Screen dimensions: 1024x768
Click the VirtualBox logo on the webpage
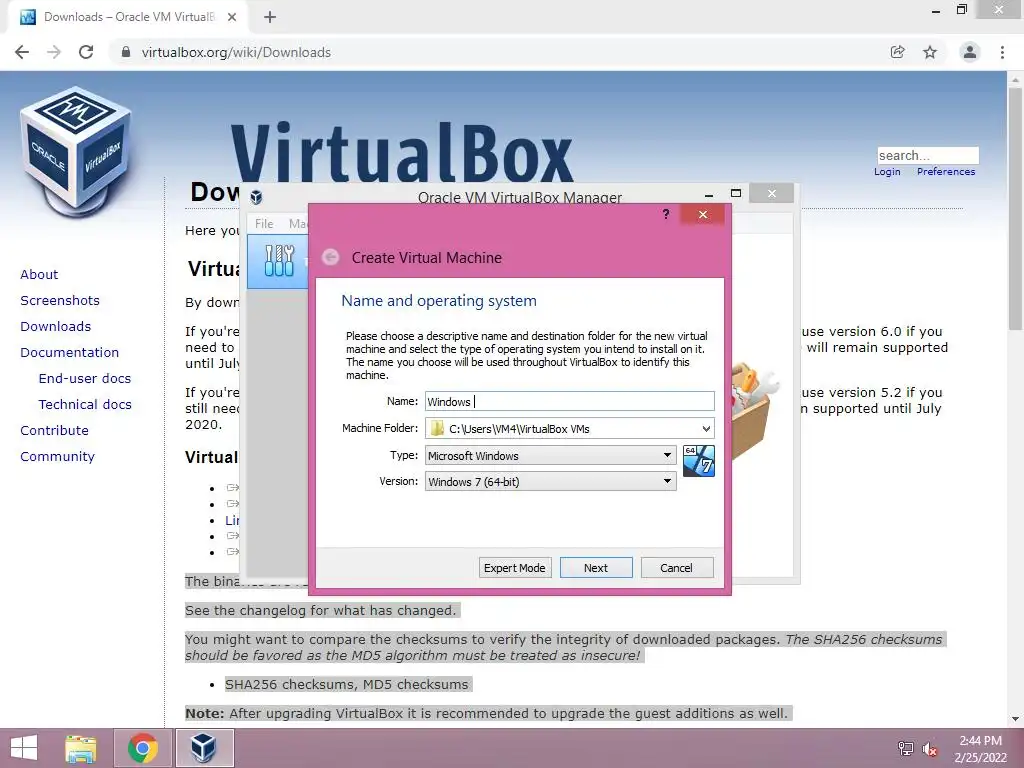coord(76,152)
